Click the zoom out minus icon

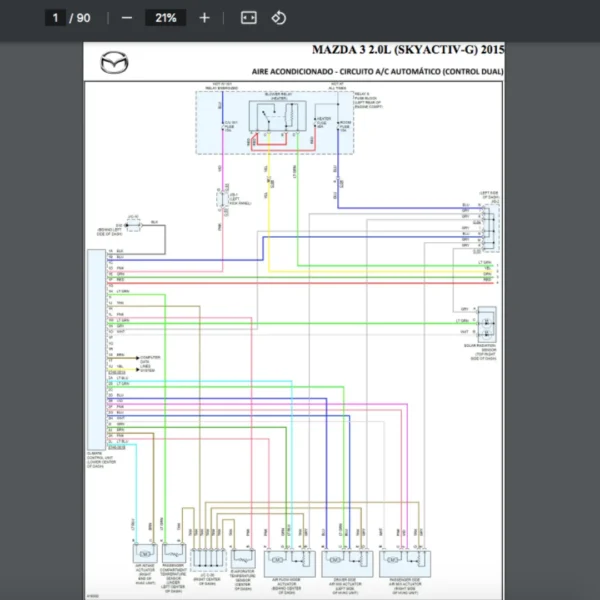pyautogui.click(x=126, y=18)
